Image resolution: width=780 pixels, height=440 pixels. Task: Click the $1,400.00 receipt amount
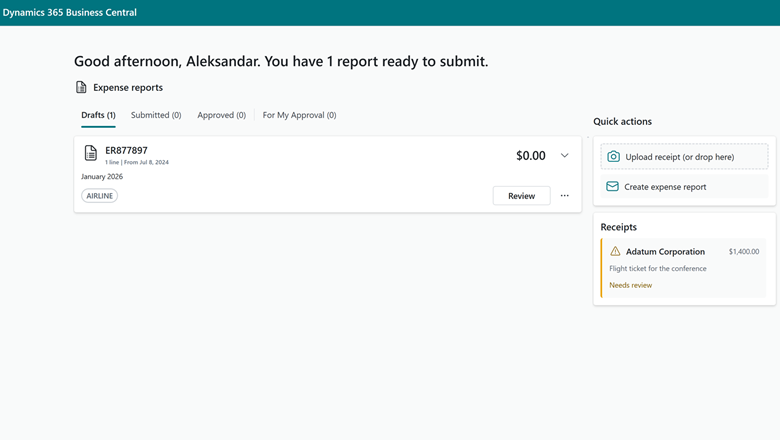[744, 252]
